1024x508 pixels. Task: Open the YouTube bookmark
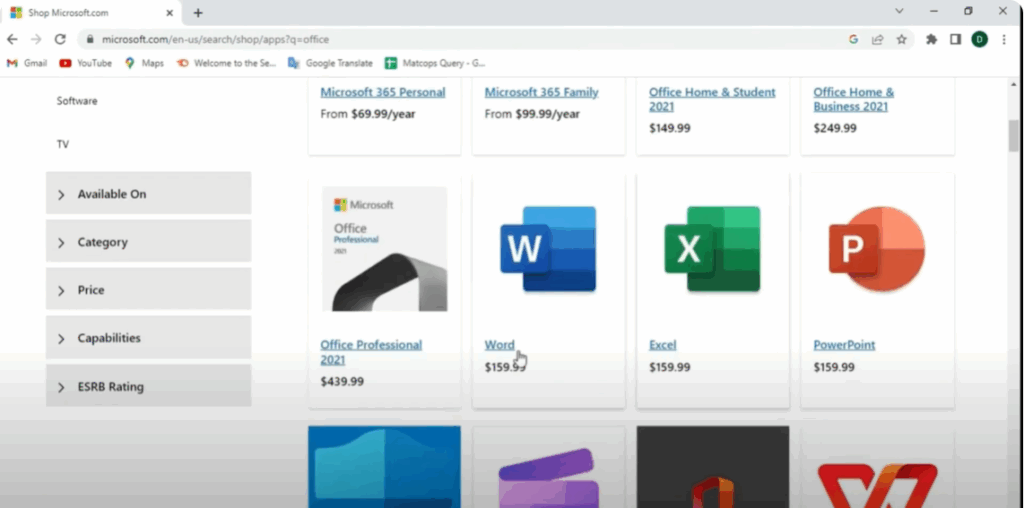tap(86, 63)
